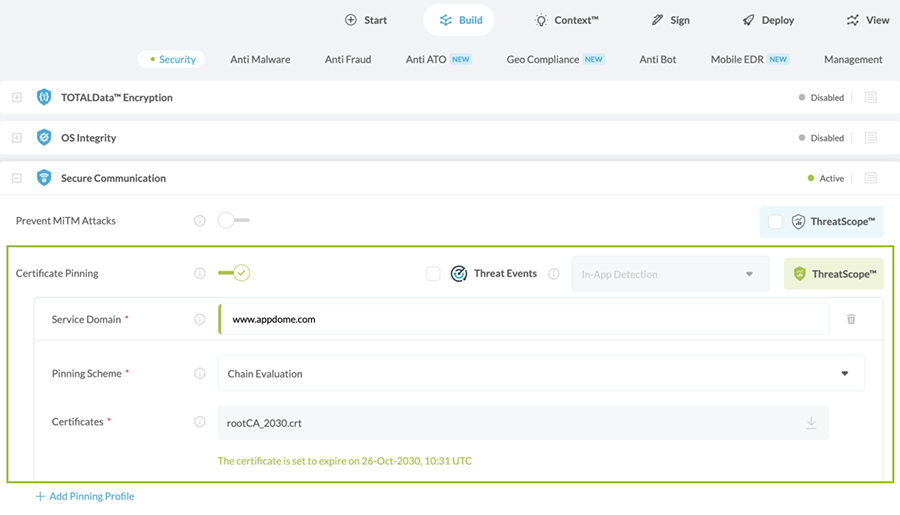Click the info icon next to Threat Events

554,274
